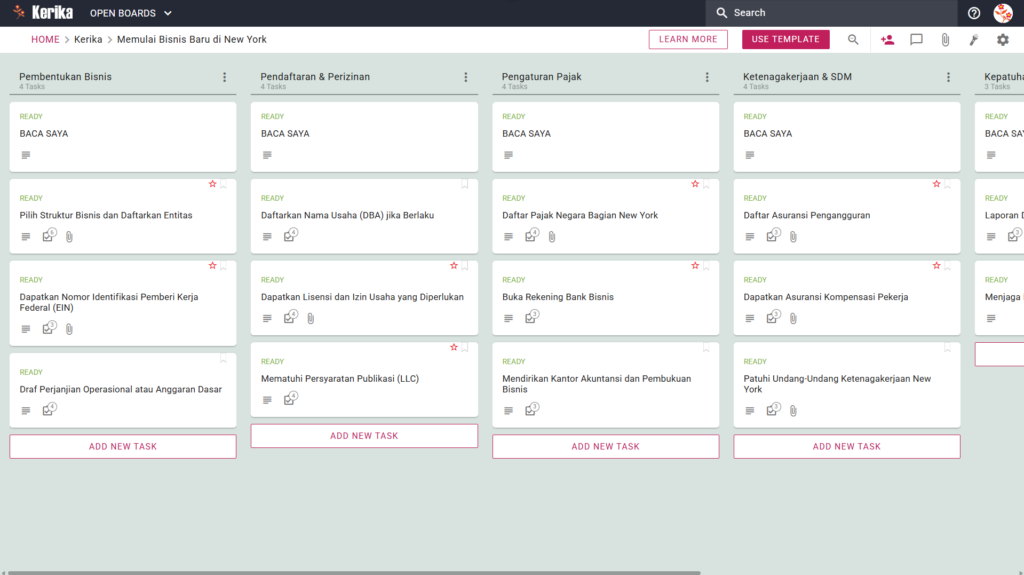The image size is (1024, 575).
Task: Click the horizontal scrollbar at the bottom
Action: coord(353,572)
